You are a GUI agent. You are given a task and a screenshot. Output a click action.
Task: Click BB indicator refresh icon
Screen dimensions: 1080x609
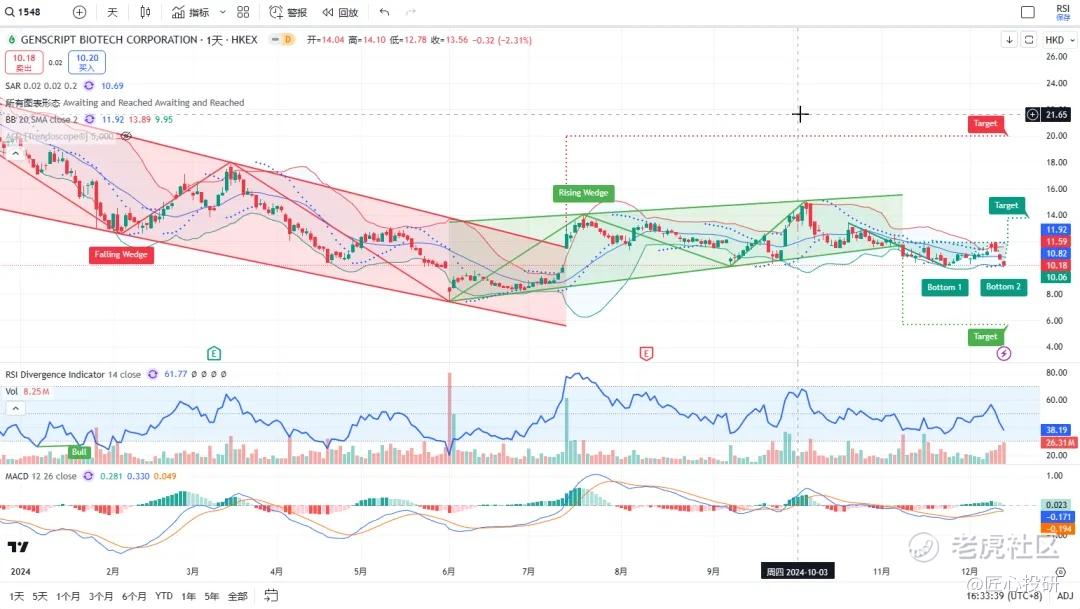point(89,119)
